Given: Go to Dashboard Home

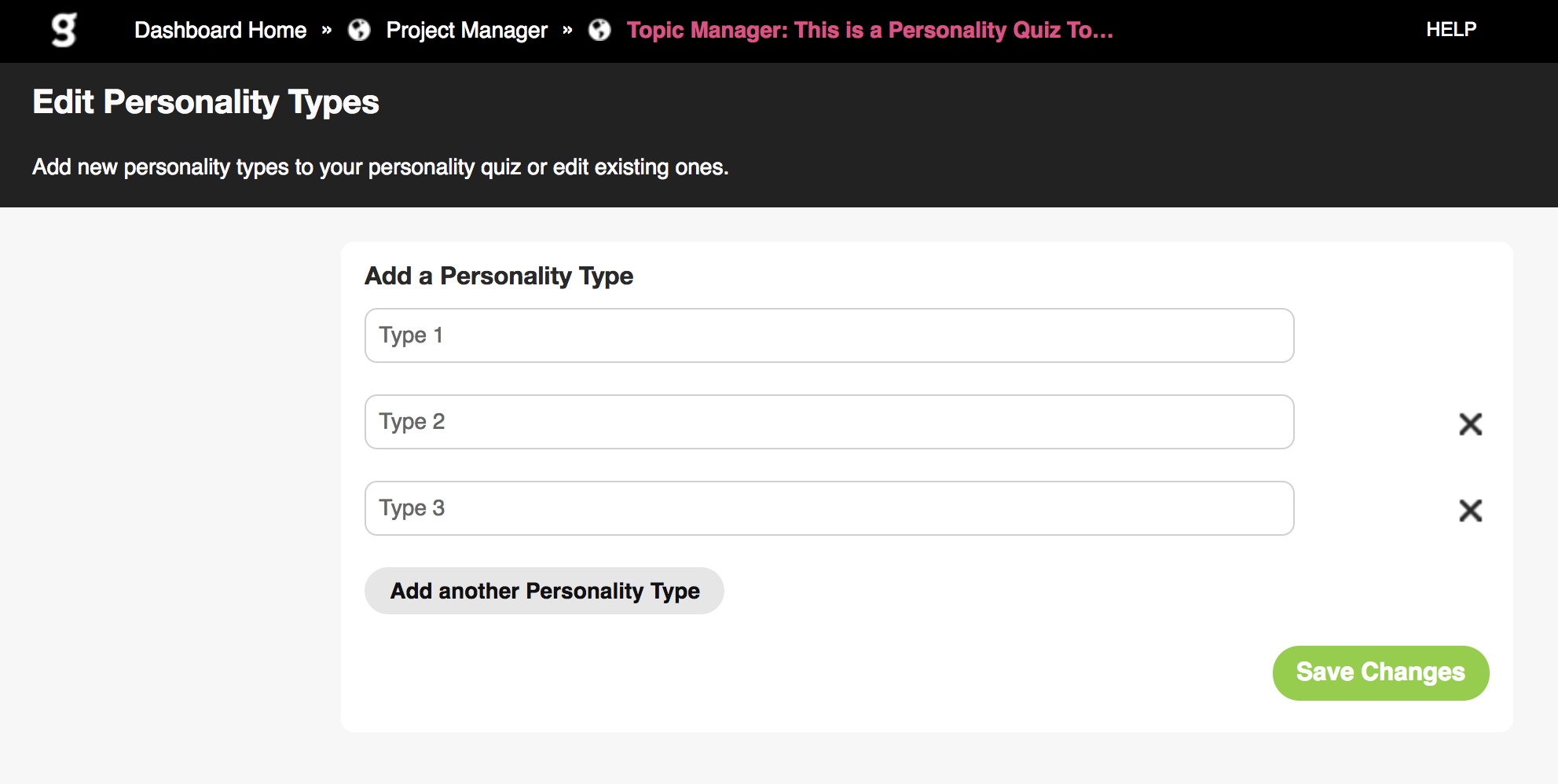Looking at the screenshot, I should point(220,30).
